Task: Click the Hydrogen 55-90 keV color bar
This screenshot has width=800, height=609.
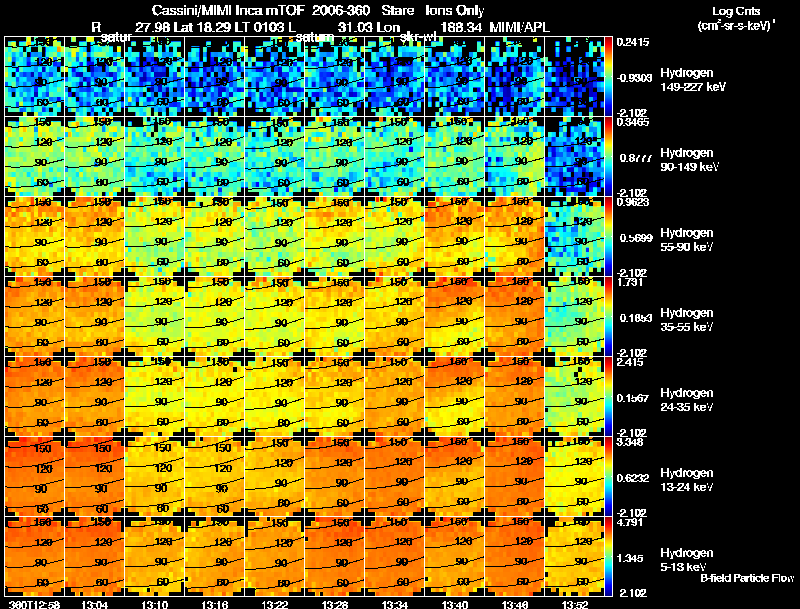Action: [608, 237]
